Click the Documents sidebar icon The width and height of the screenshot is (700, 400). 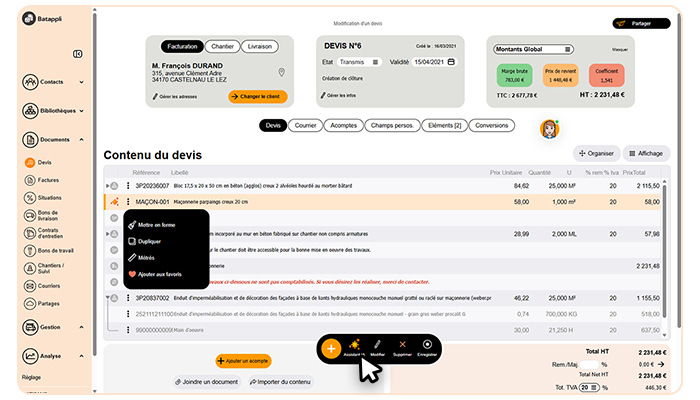[30, 140]
